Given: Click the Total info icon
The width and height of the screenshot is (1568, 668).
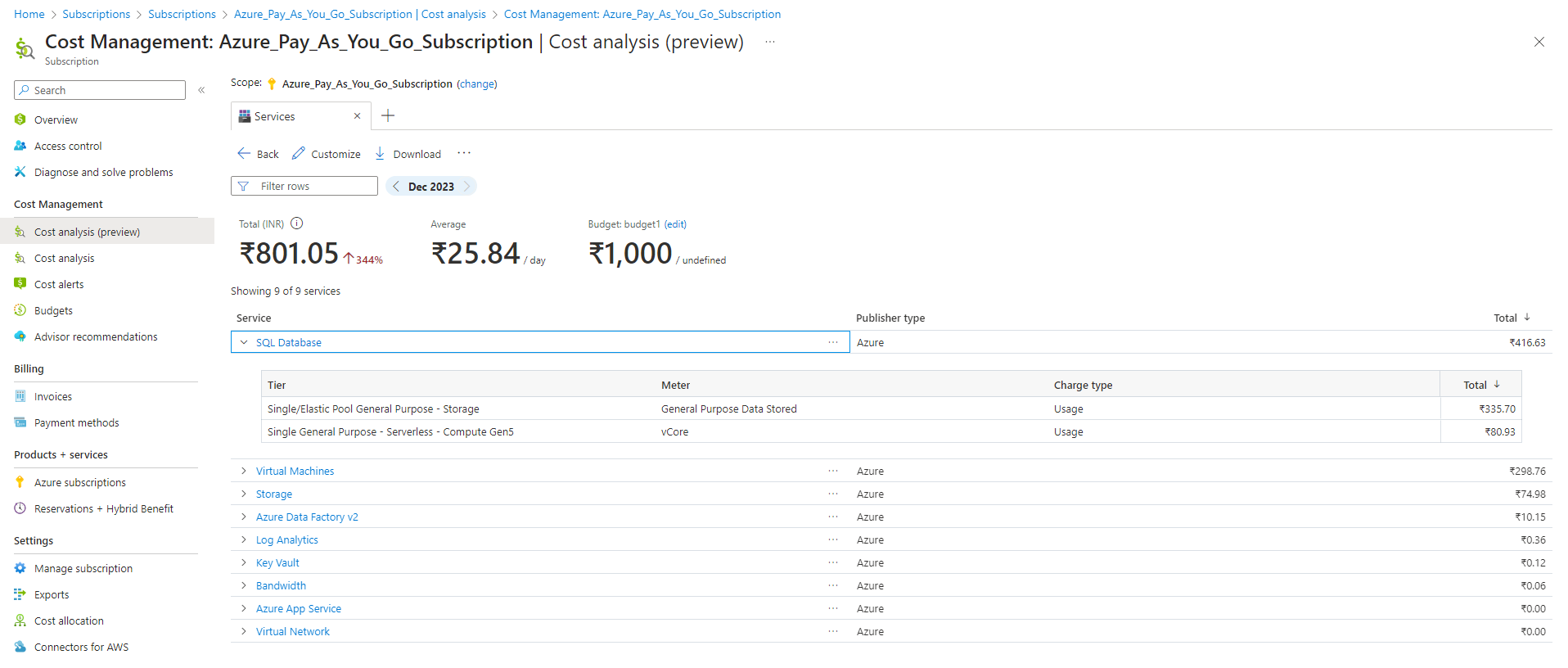Looking at the screenshot, I should (297, 223).
